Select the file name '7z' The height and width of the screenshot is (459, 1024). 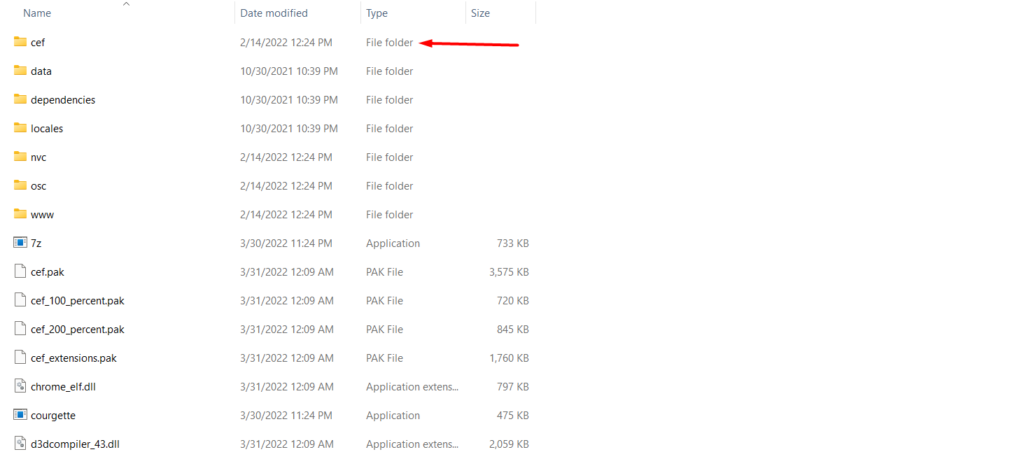[x=36, y=243]
